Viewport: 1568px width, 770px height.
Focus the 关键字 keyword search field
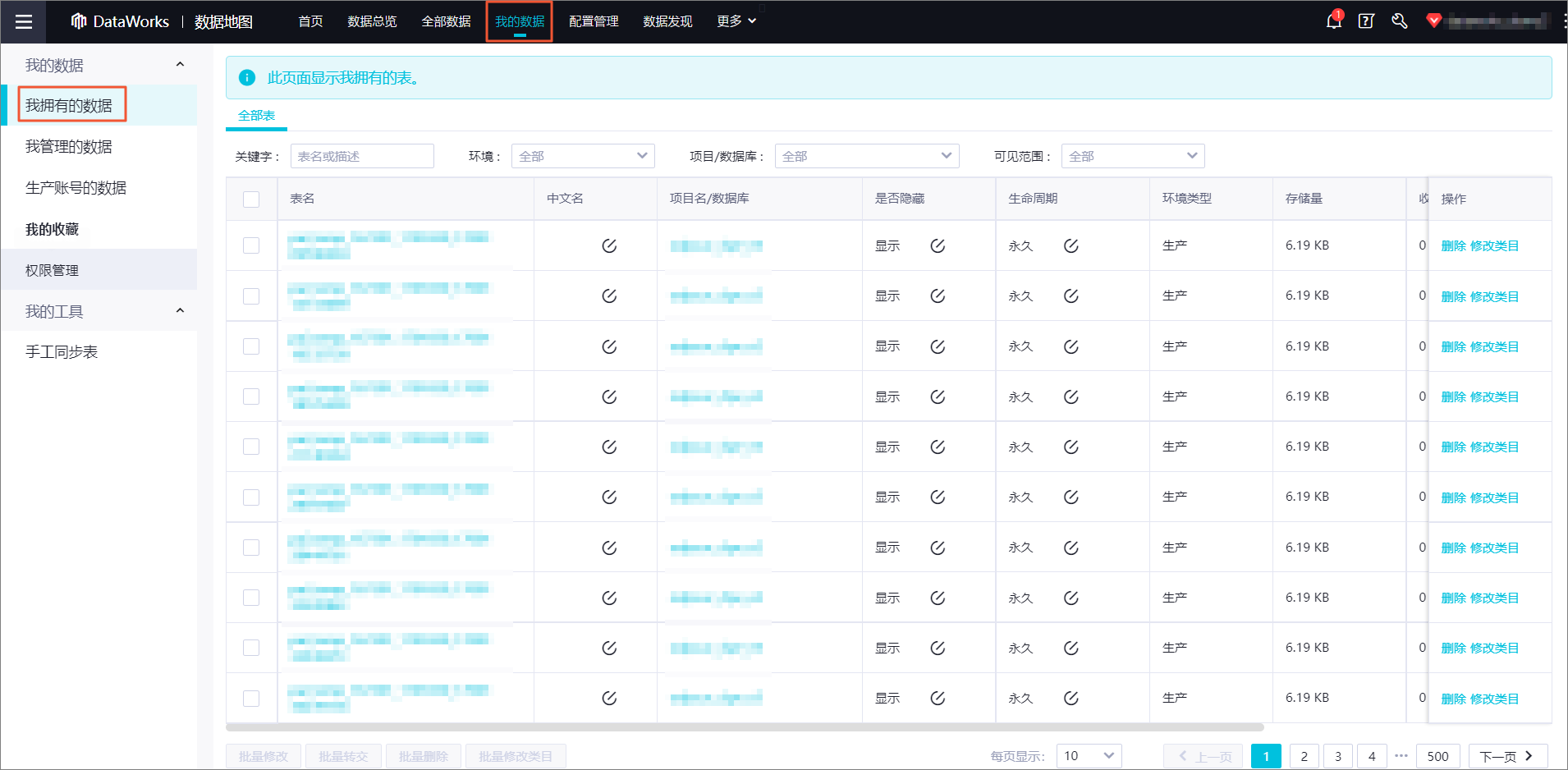pos(362,156)
